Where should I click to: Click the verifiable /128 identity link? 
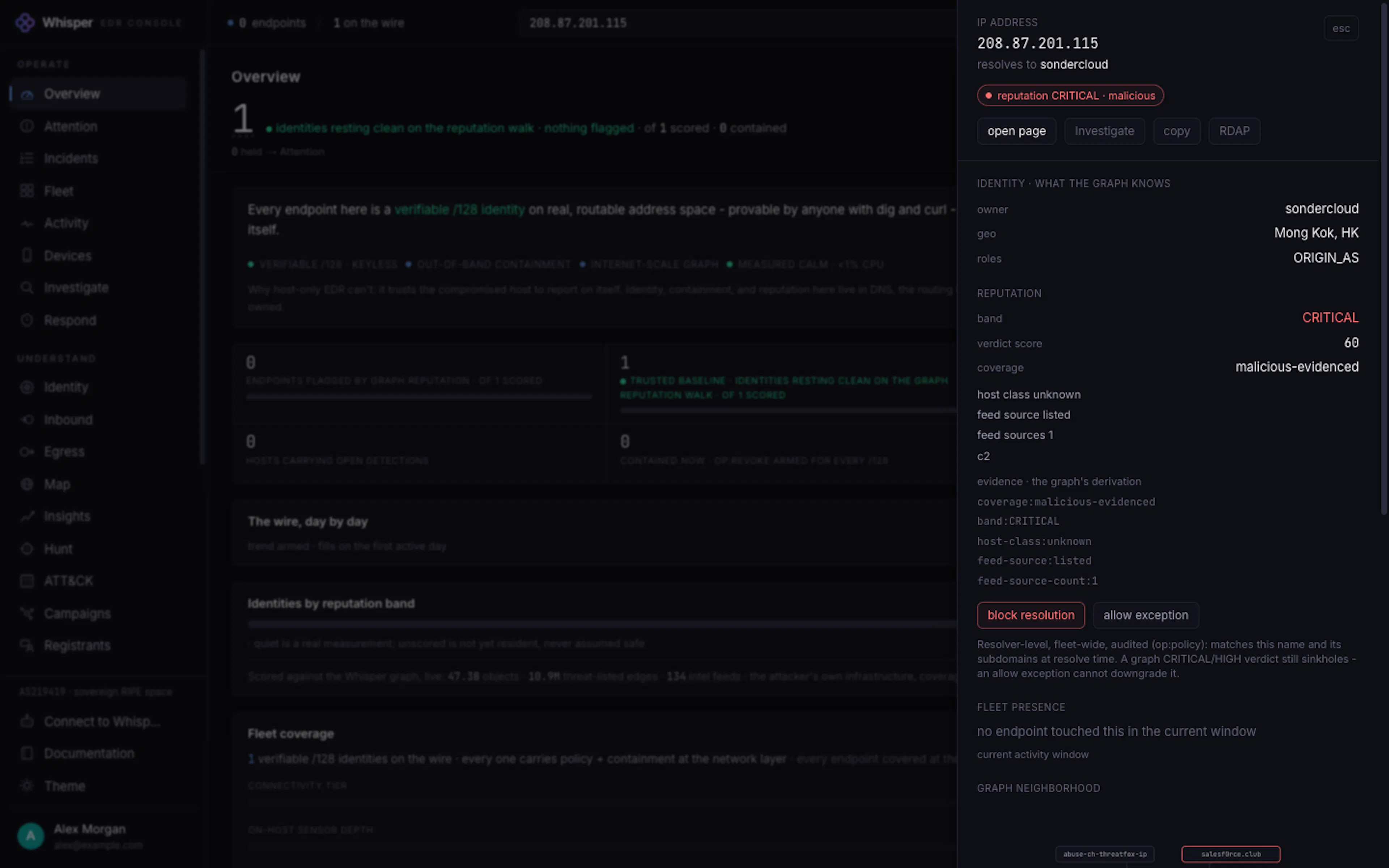point(459,210)
